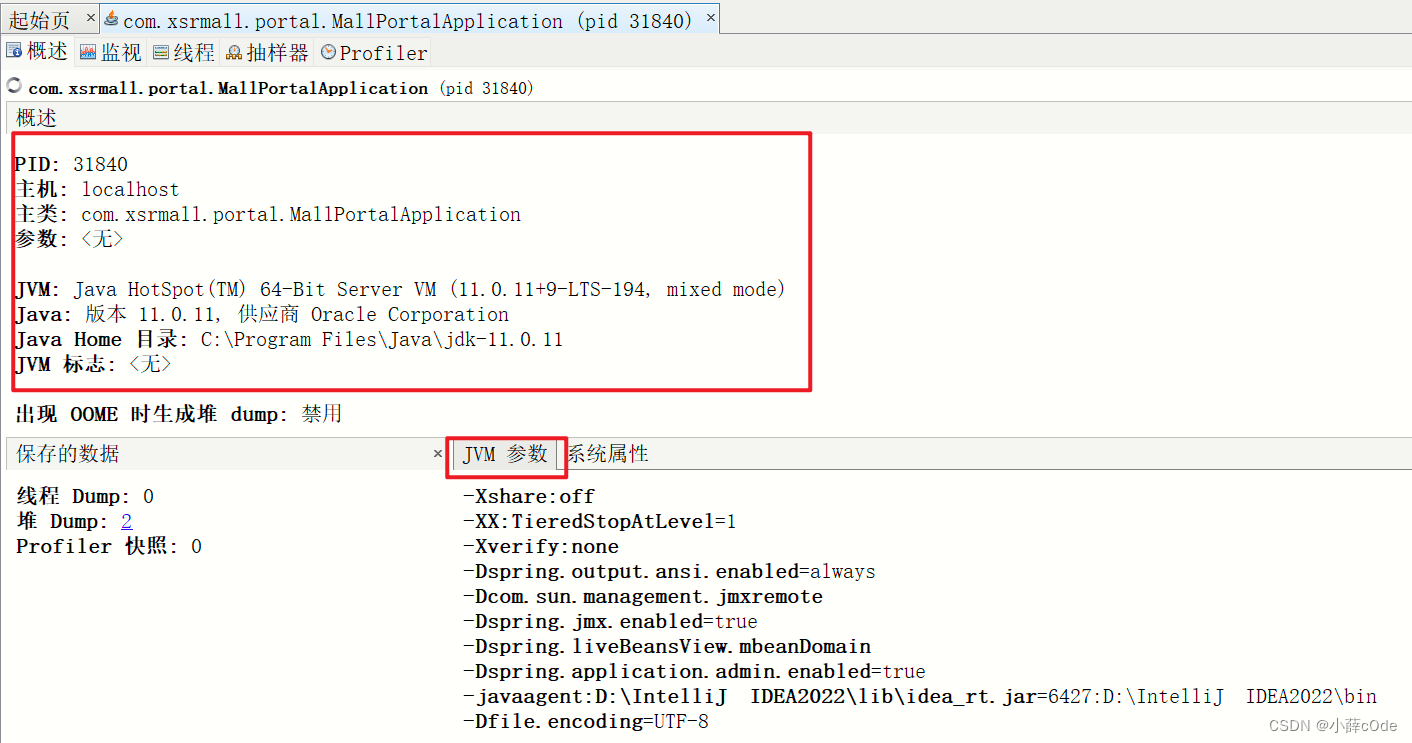Open the 概述 overview subtab
This screenshot has width=1412, height=743.
point(38,52)
